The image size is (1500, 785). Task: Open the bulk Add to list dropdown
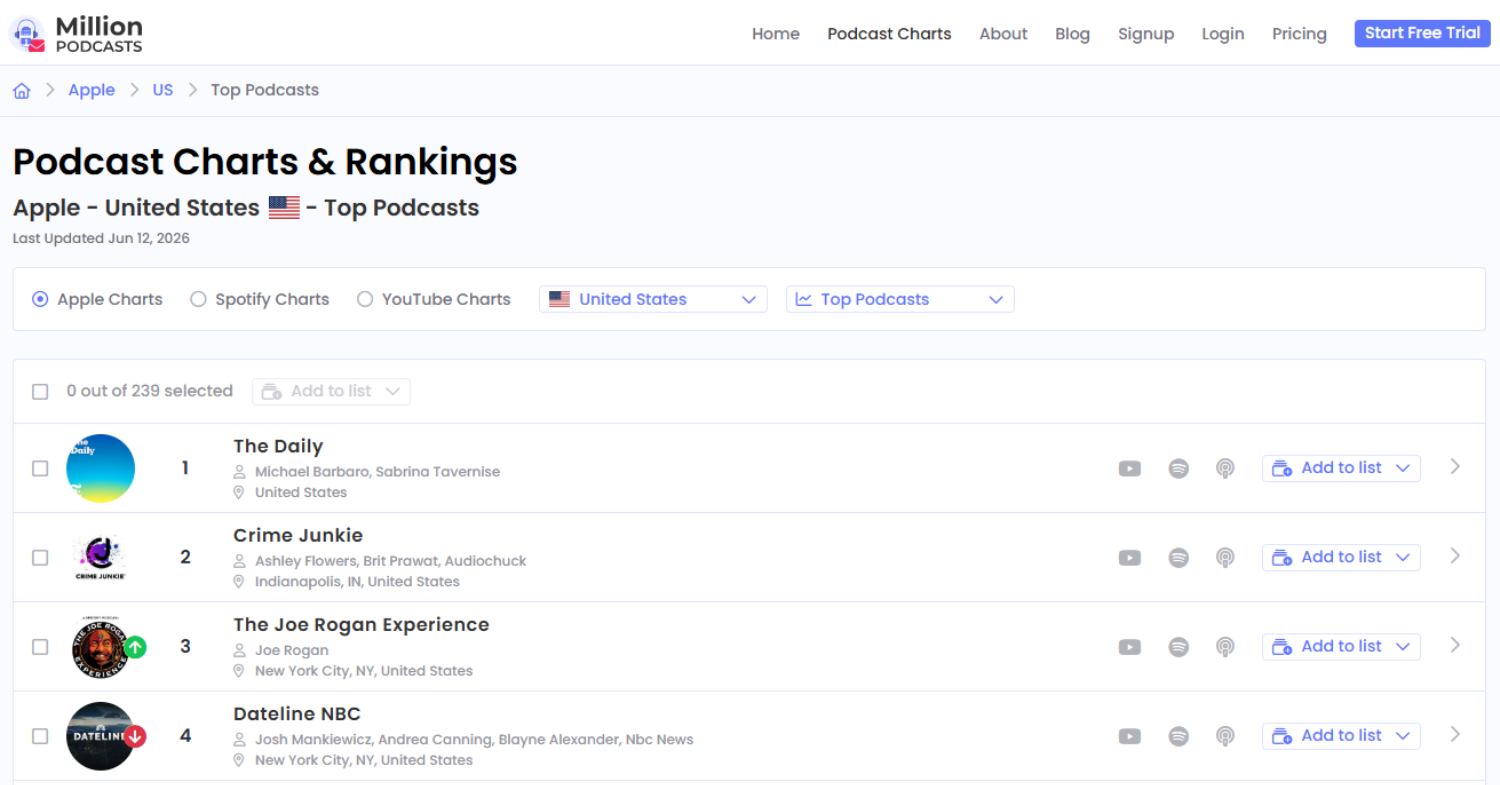(331, 391)
